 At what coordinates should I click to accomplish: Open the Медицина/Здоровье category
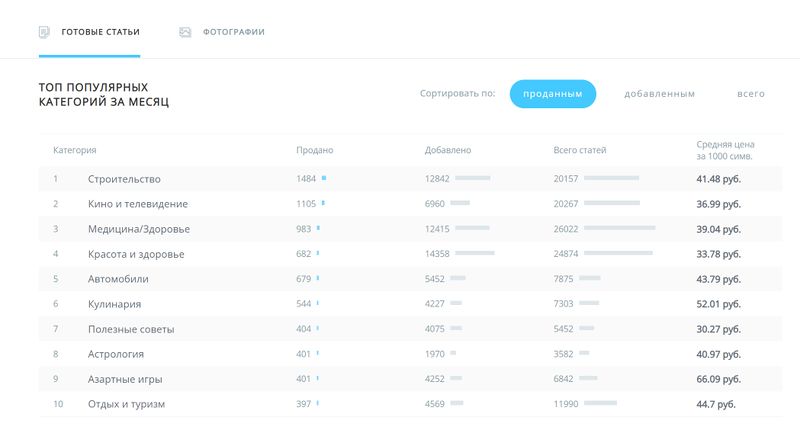coord(139,229)
